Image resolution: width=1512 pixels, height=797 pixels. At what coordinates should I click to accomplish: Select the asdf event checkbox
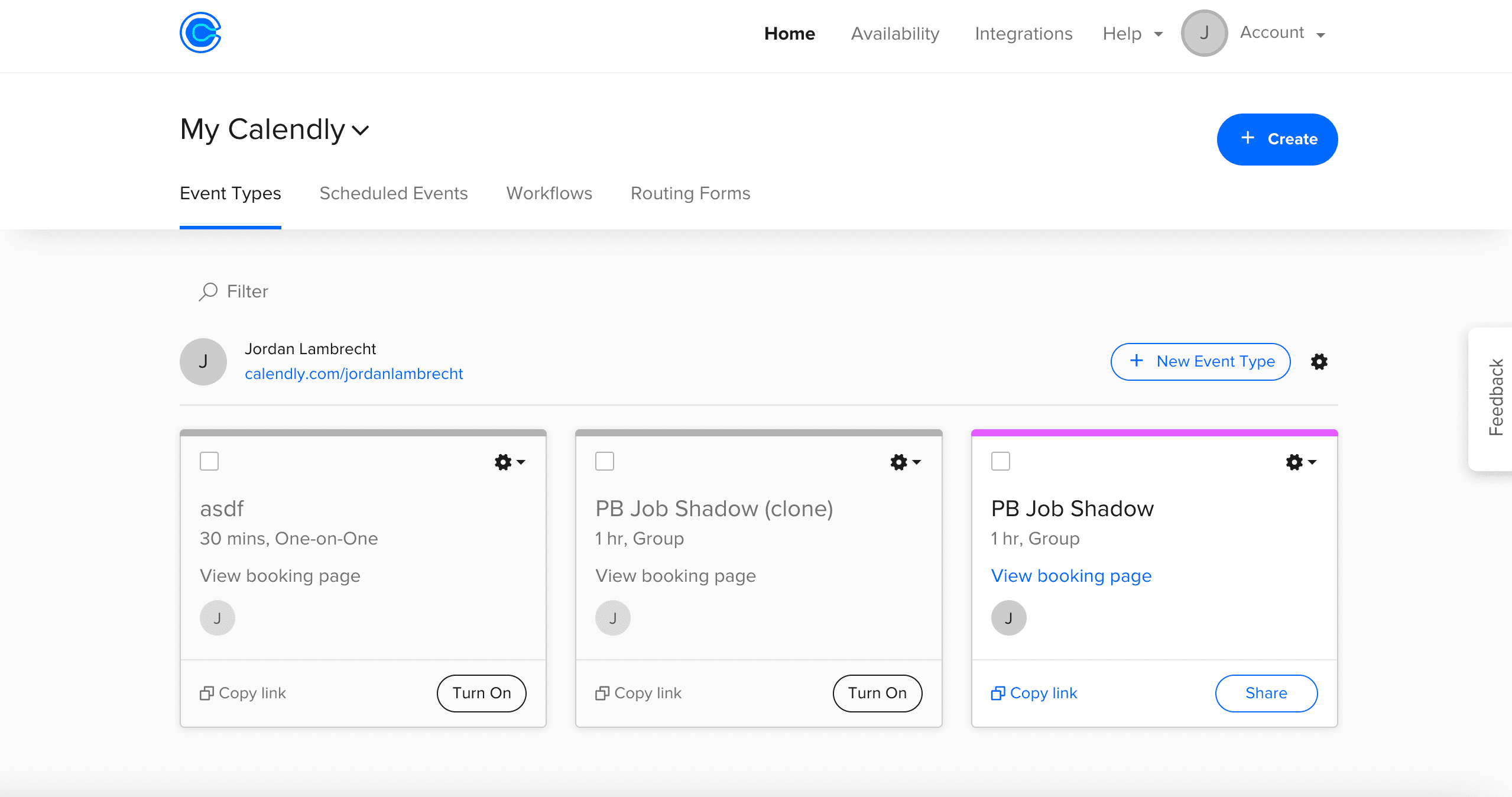click(209, 461)
